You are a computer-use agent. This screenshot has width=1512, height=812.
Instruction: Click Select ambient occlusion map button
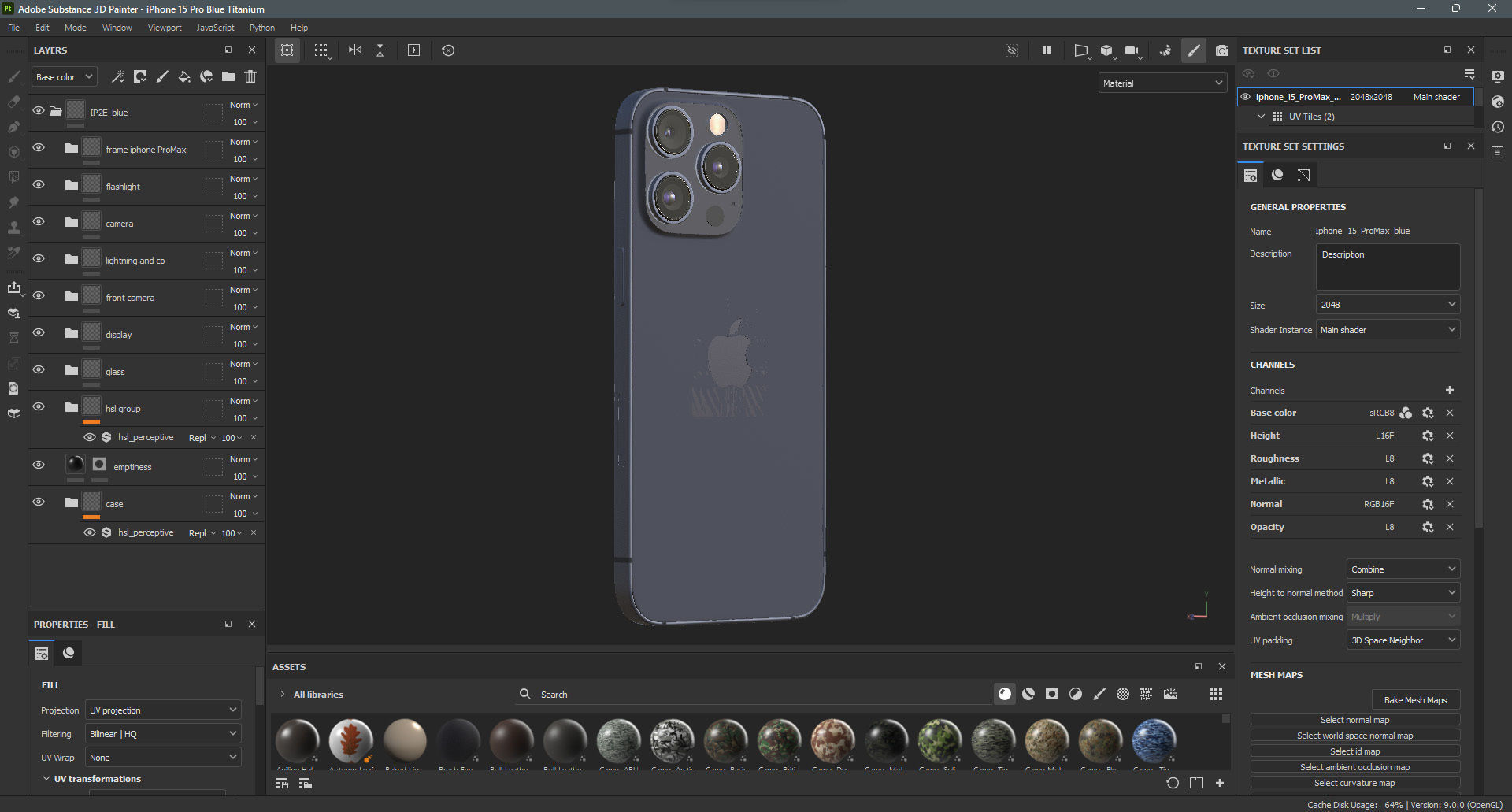pyautogui.click(x=1354, y=767)
